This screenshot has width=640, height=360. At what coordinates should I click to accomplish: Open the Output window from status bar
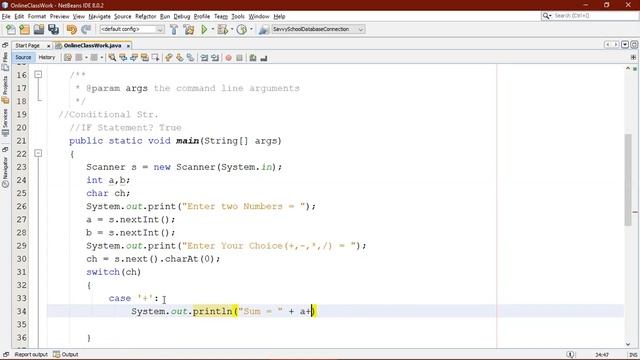pyautogui.click(x=66, y=354)
